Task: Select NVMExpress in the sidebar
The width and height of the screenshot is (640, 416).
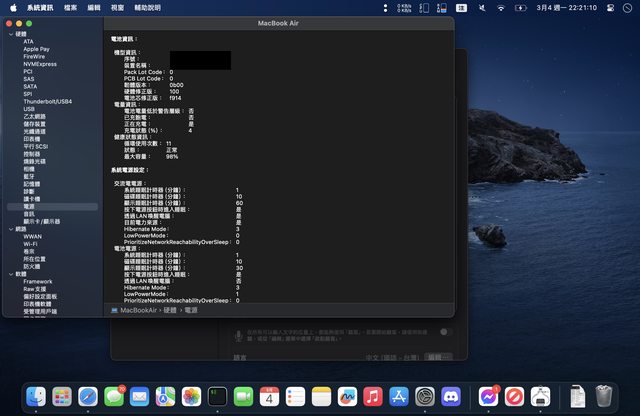Action: point(40,64)
